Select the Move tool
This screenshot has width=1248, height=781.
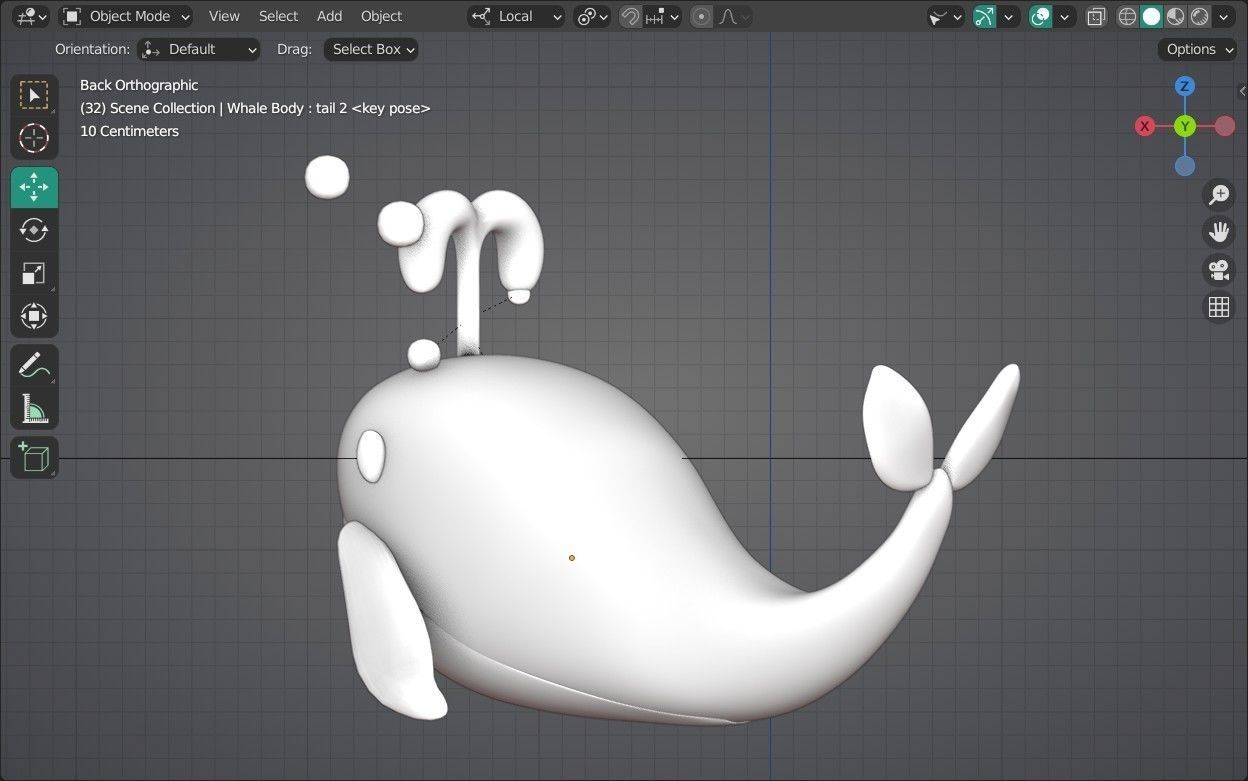tap(34, 187)
